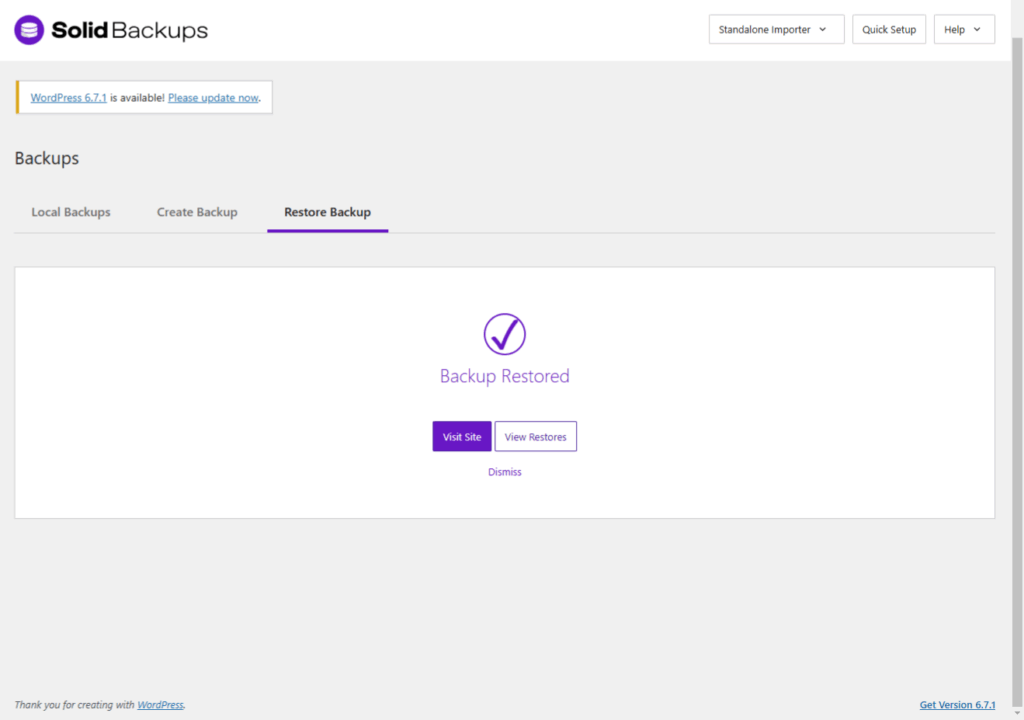Open the WordPress 6.7.1 link in notice
The width and height of the screenshot is (1024, 720).
[x=68, y=98]
